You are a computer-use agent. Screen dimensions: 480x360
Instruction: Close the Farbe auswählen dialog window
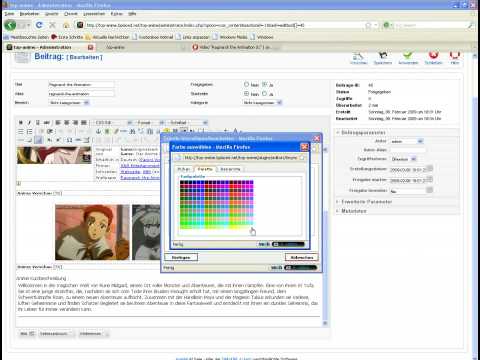click(x=304, y=147)
